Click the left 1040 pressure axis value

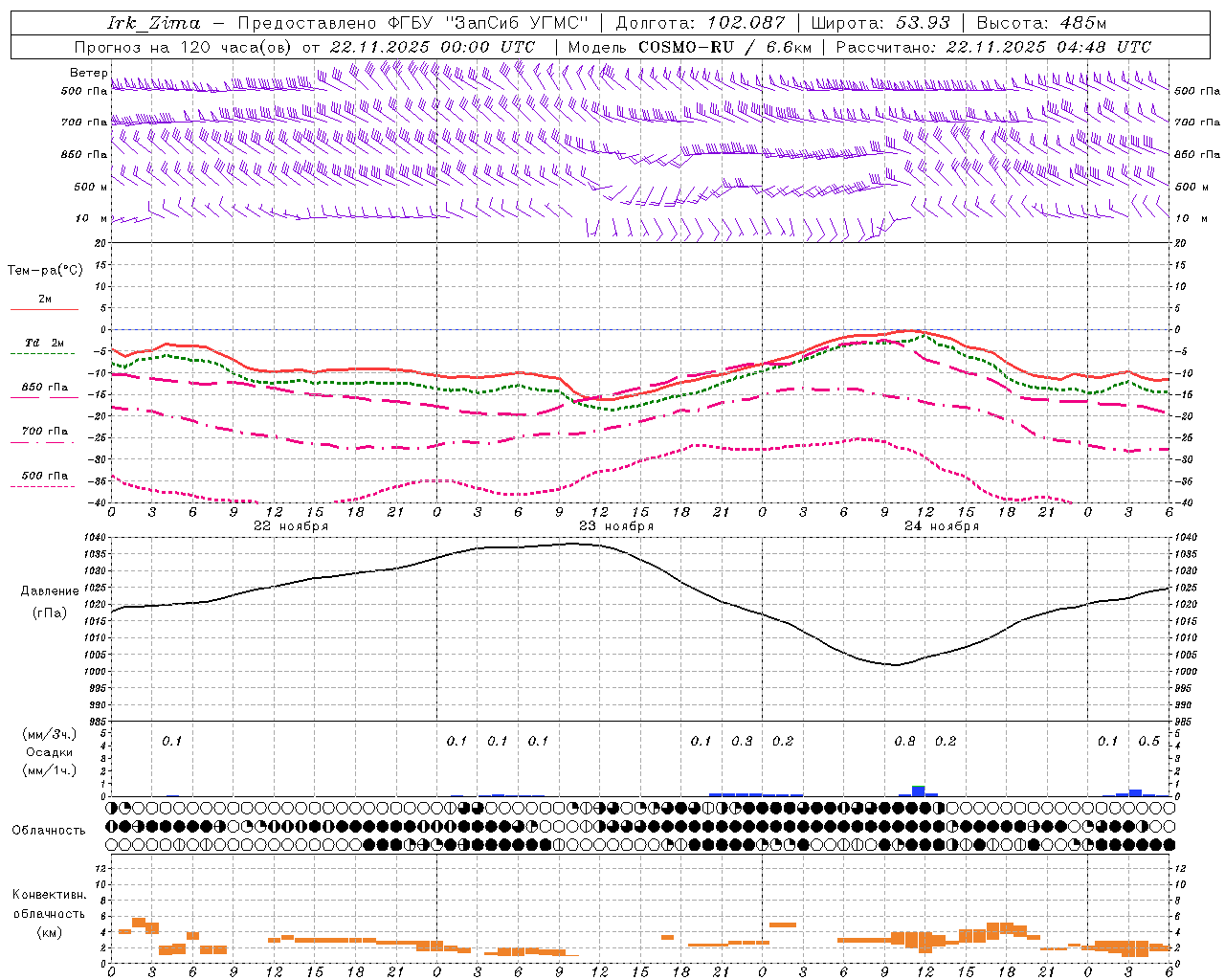point(97,538)
